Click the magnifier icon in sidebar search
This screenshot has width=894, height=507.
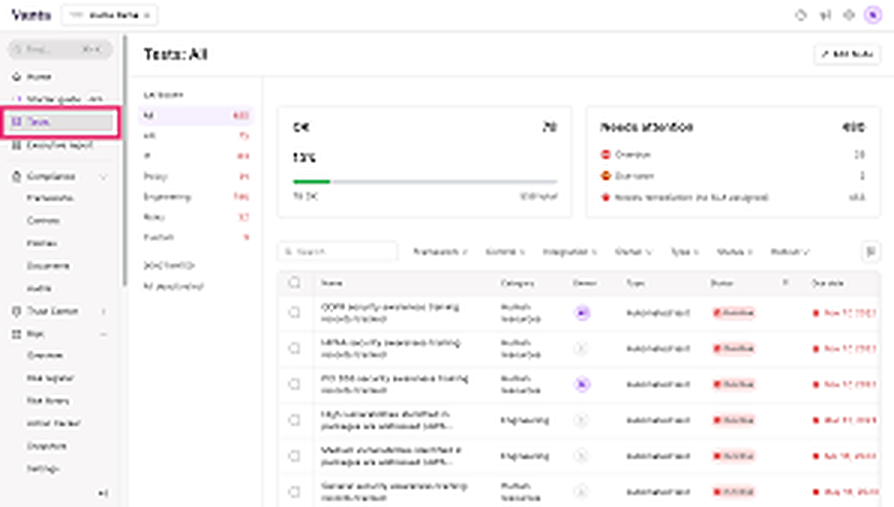click(18, 50)
